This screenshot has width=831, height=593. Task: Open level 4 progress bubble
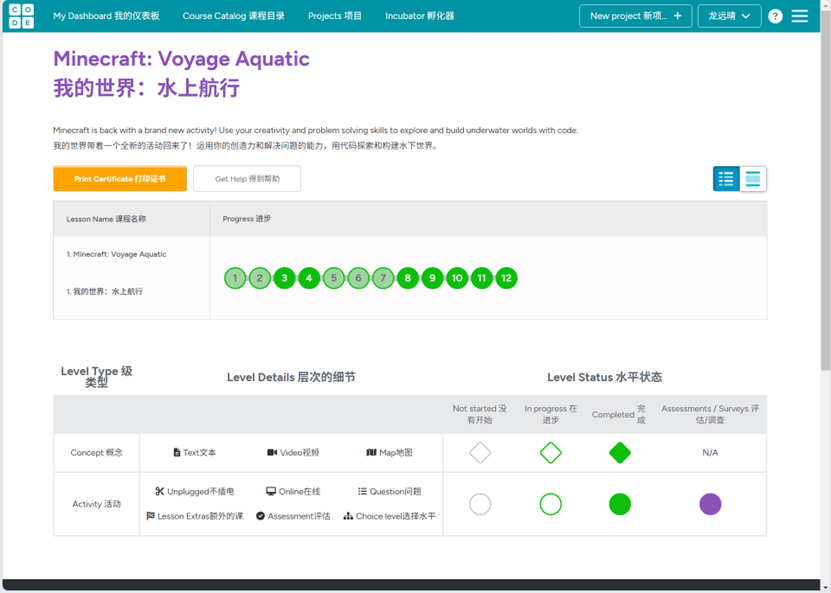[x=309, y=278]
